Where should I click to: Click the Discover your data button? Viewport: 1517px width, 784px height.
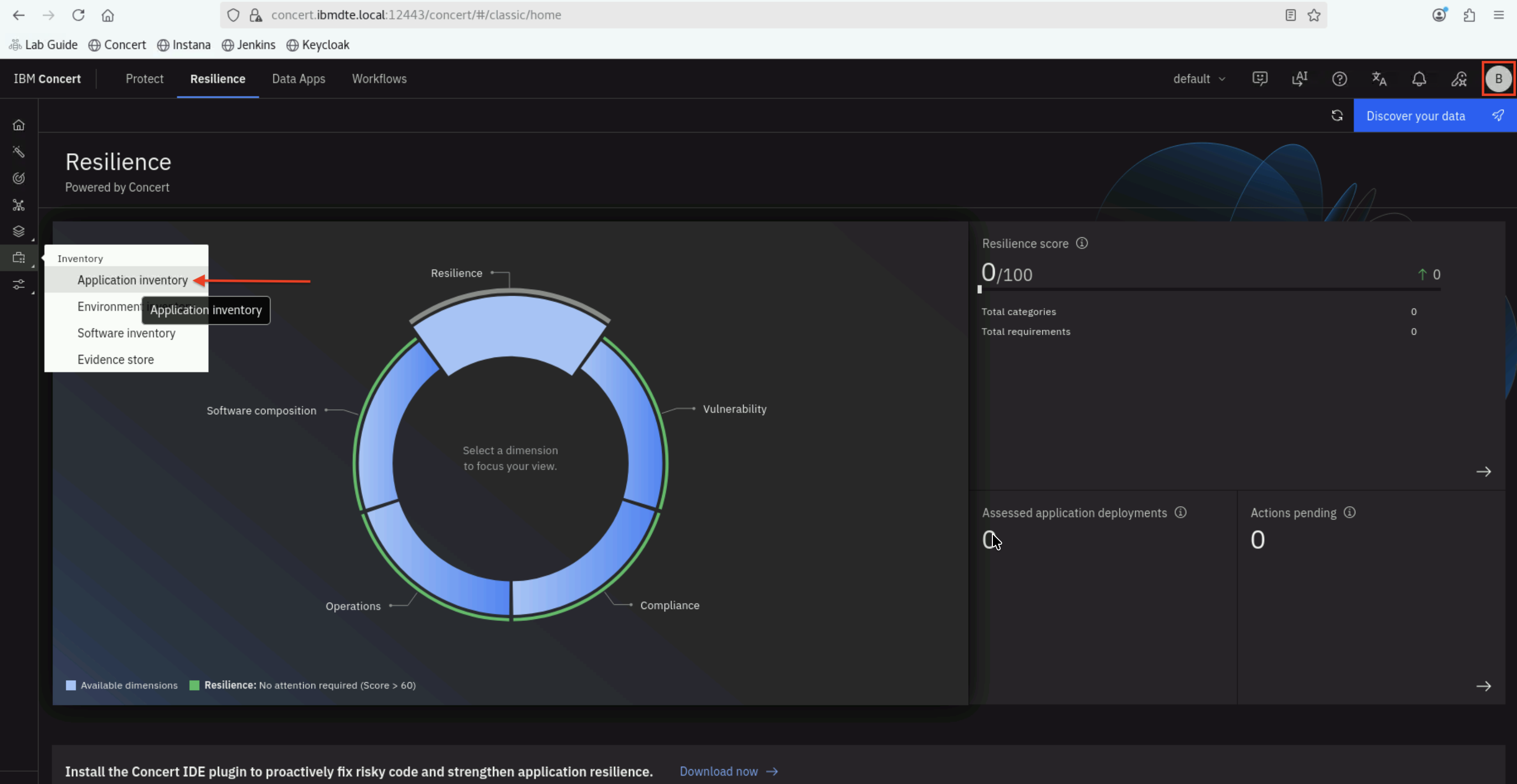click(x=1435, y=115)
